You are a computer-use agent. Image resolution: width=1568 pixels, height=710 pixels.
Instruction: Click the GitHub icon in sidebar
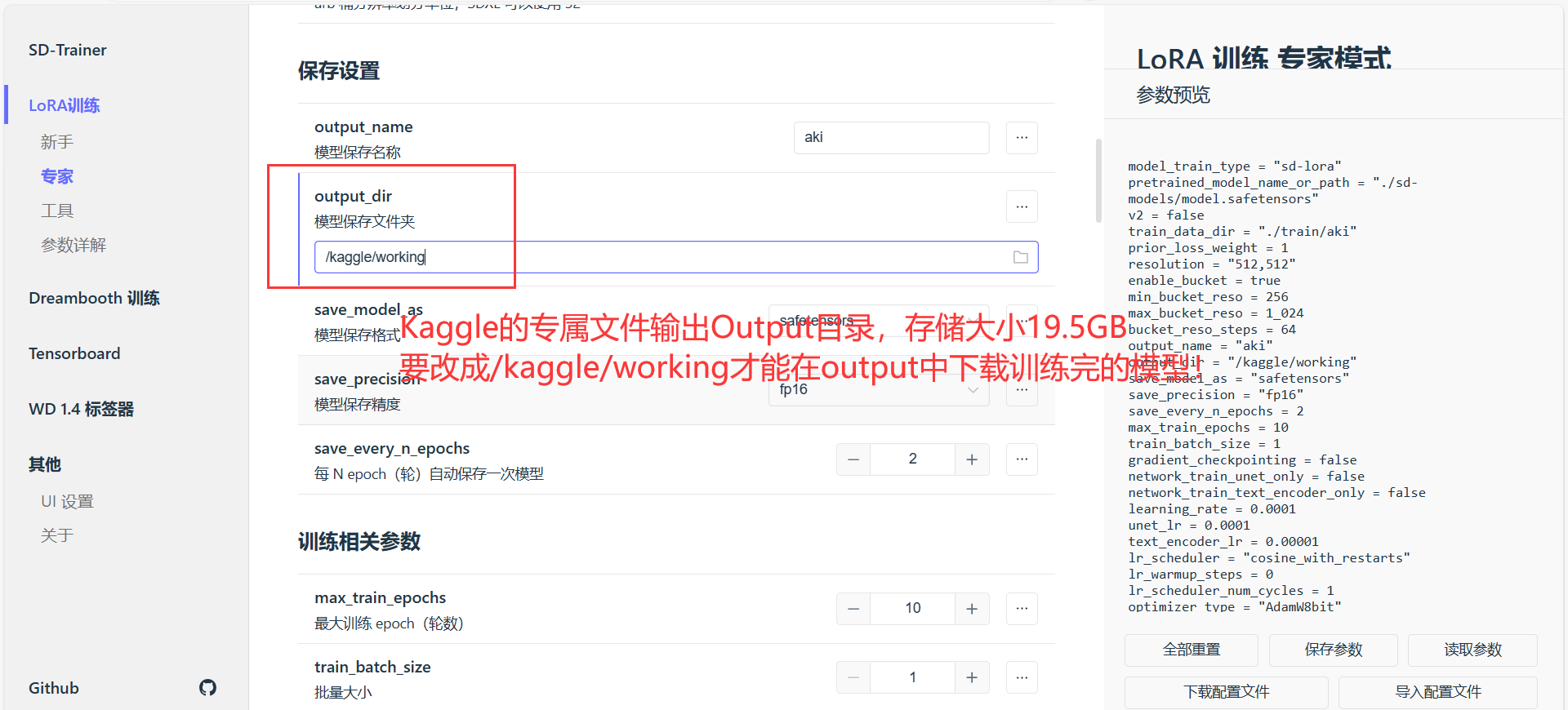click(207, 688)
